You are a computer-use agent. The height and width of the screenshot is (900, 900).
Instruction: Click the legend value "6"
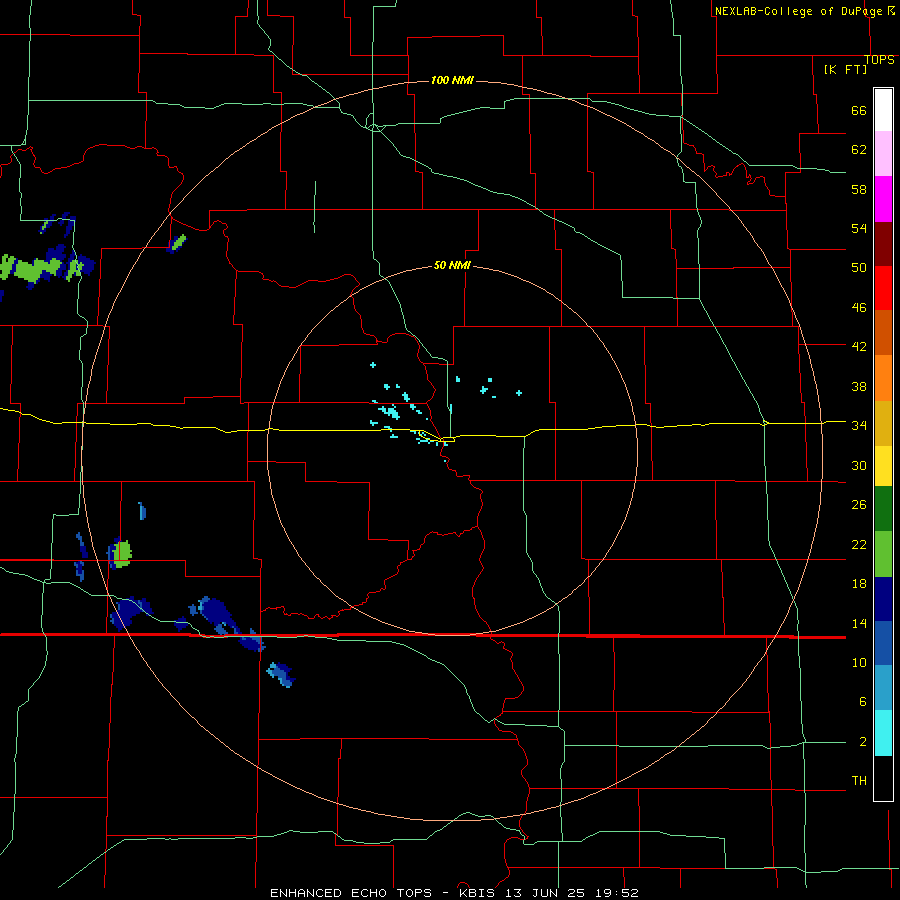862,701
